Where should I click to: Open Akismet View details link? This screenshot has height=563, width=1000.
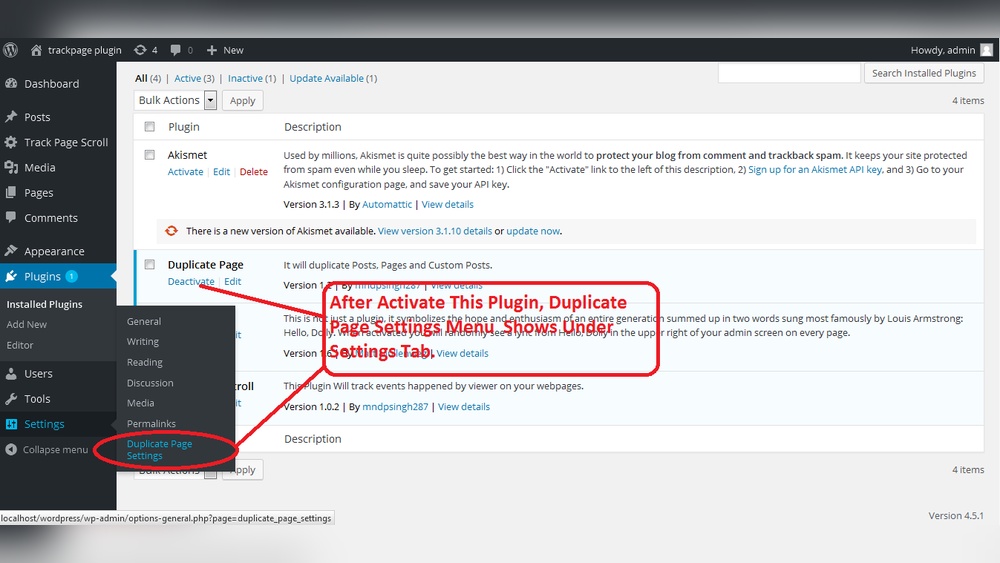[x=448, y=204]
